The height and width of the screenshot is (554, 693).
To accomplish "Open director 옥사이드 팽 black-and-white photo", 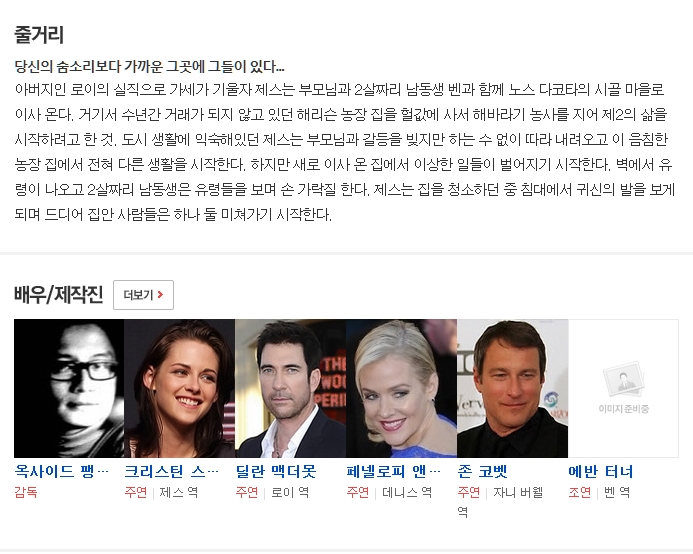I will coord(69,388).
